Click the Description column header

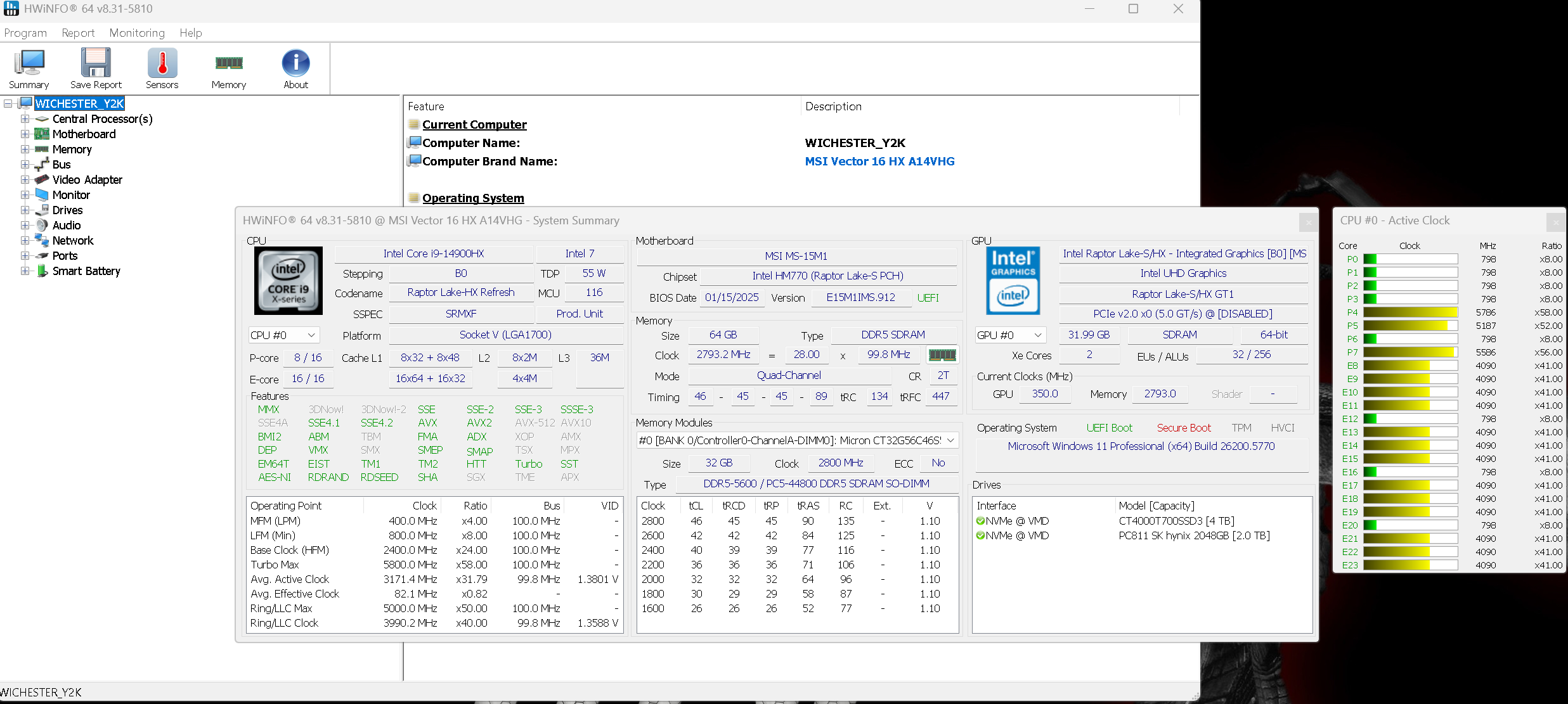click(990, 107)
